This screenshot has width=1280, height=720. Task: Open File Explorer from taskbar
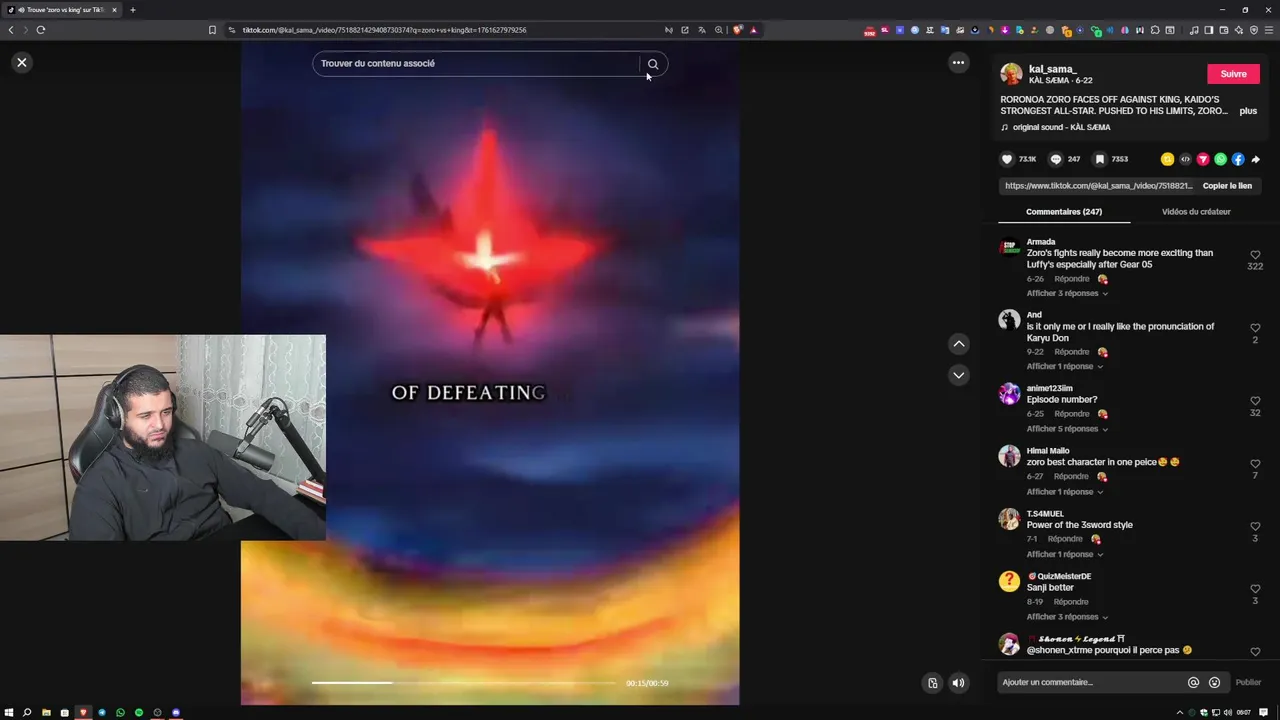click(x=46, y=713)
